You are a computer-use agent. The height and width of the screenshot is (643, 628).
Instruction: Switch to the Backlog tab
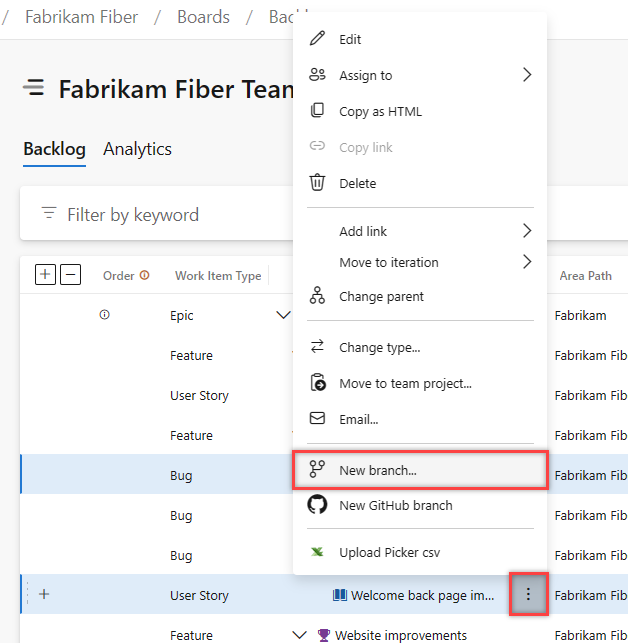click(x=54, y=149)
